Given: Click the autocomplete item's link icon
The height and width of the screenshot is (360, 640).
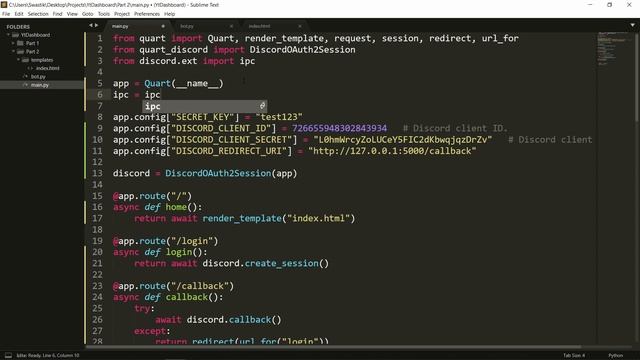Looking at the screenshot, I should [262, 106].
